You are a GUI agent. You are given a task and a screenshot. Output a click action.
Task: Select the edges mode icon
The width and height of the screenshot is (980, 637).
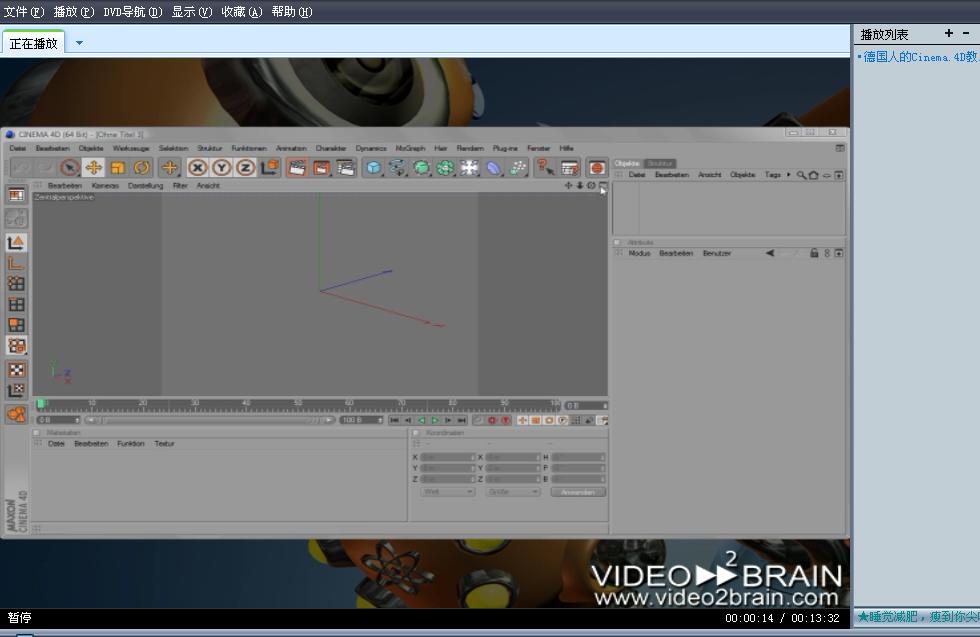pos(16,304)
